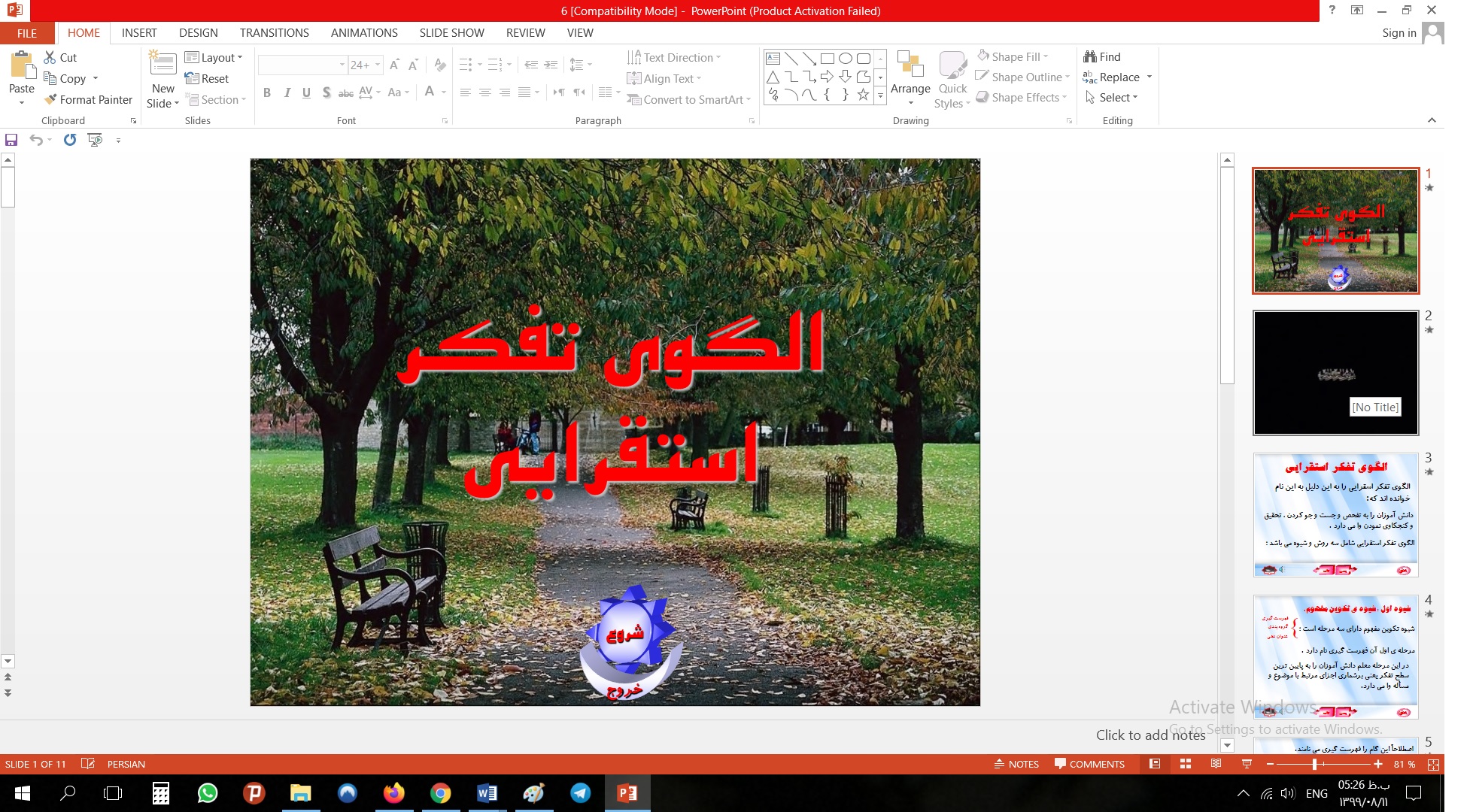The width and height of the screenshot is (1476, 812).
Task: Click the Cut scissors icon
Action: pos(50,57)
